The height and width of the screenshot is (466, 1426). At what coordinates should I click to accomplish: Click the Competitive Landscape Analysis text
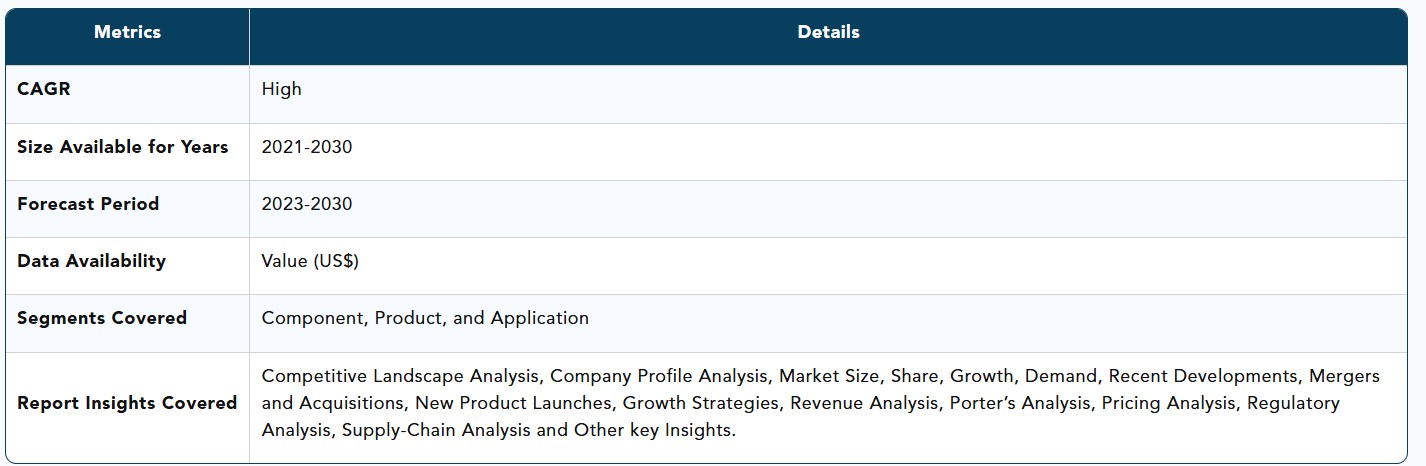point(400,376)
